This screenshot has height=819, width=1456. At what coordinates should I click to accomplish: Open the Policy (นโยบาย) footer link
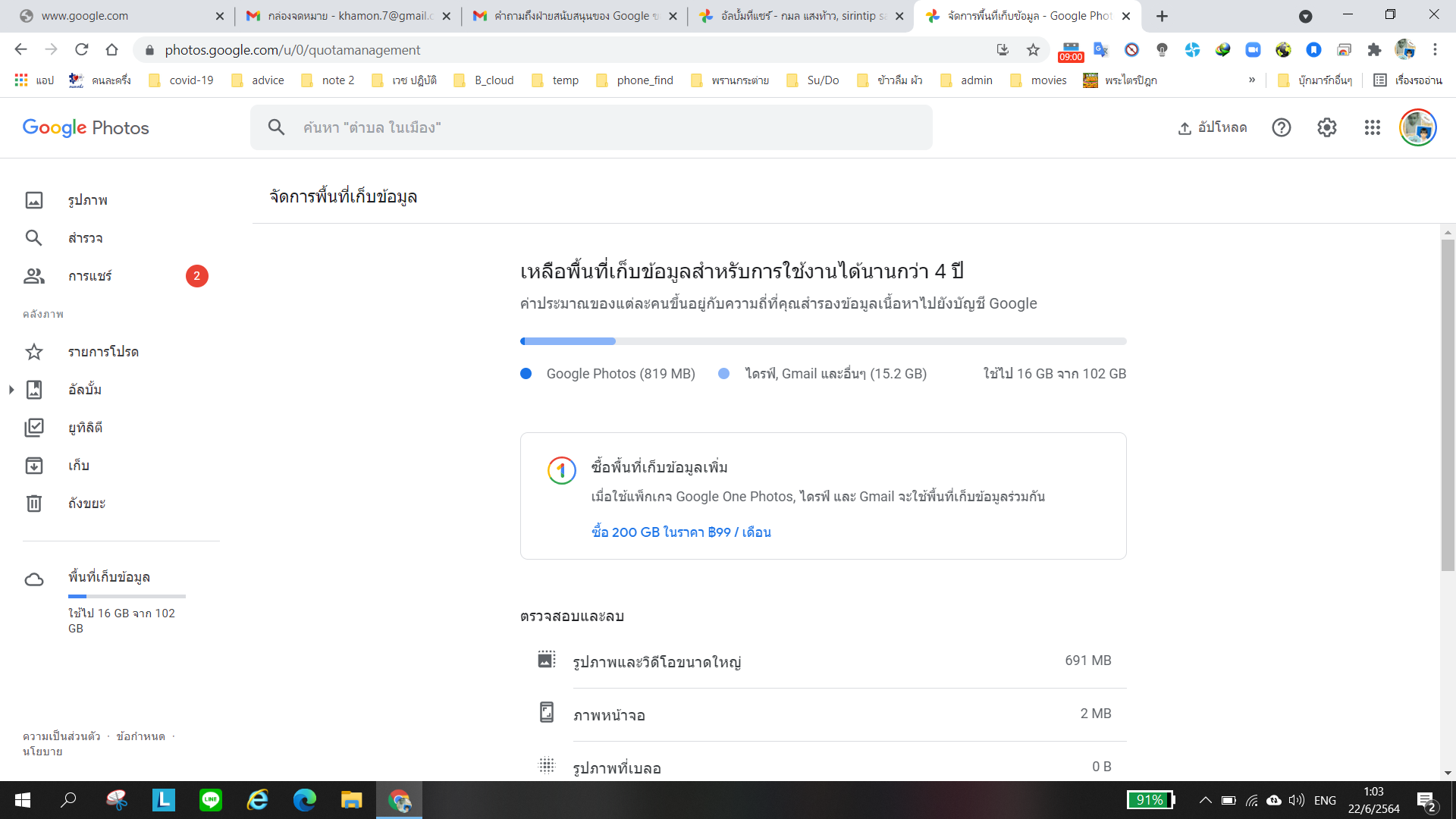point(42,752)
